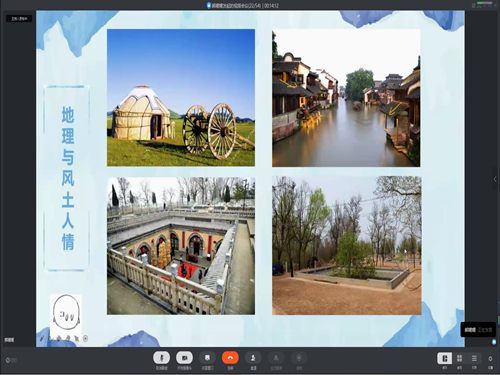Image resolution: width=500 pixels, height=375 pixels.
Task: Click the share window button
Action: [207, 358]
